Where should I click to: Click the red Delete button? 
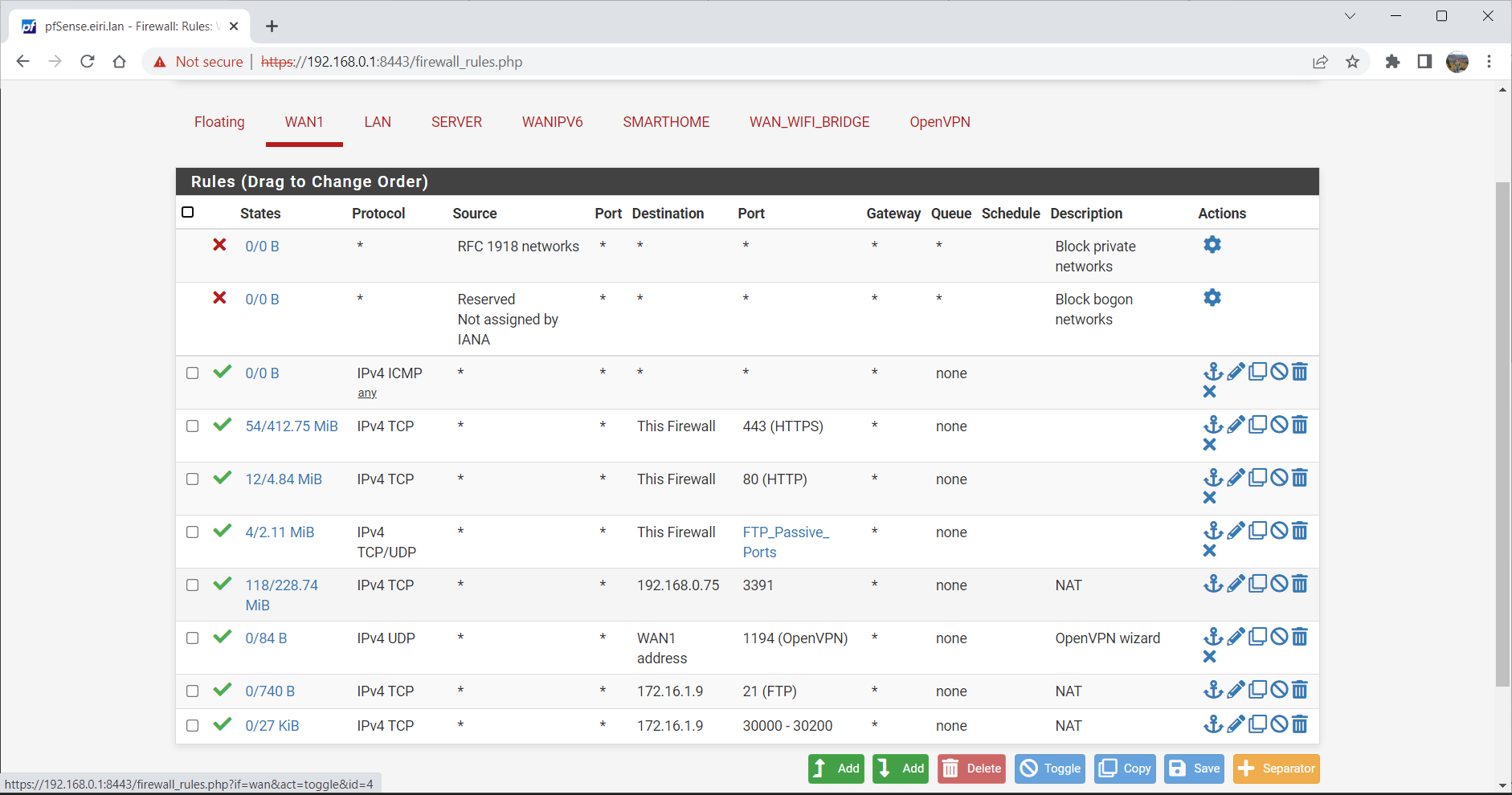[972, 768]
